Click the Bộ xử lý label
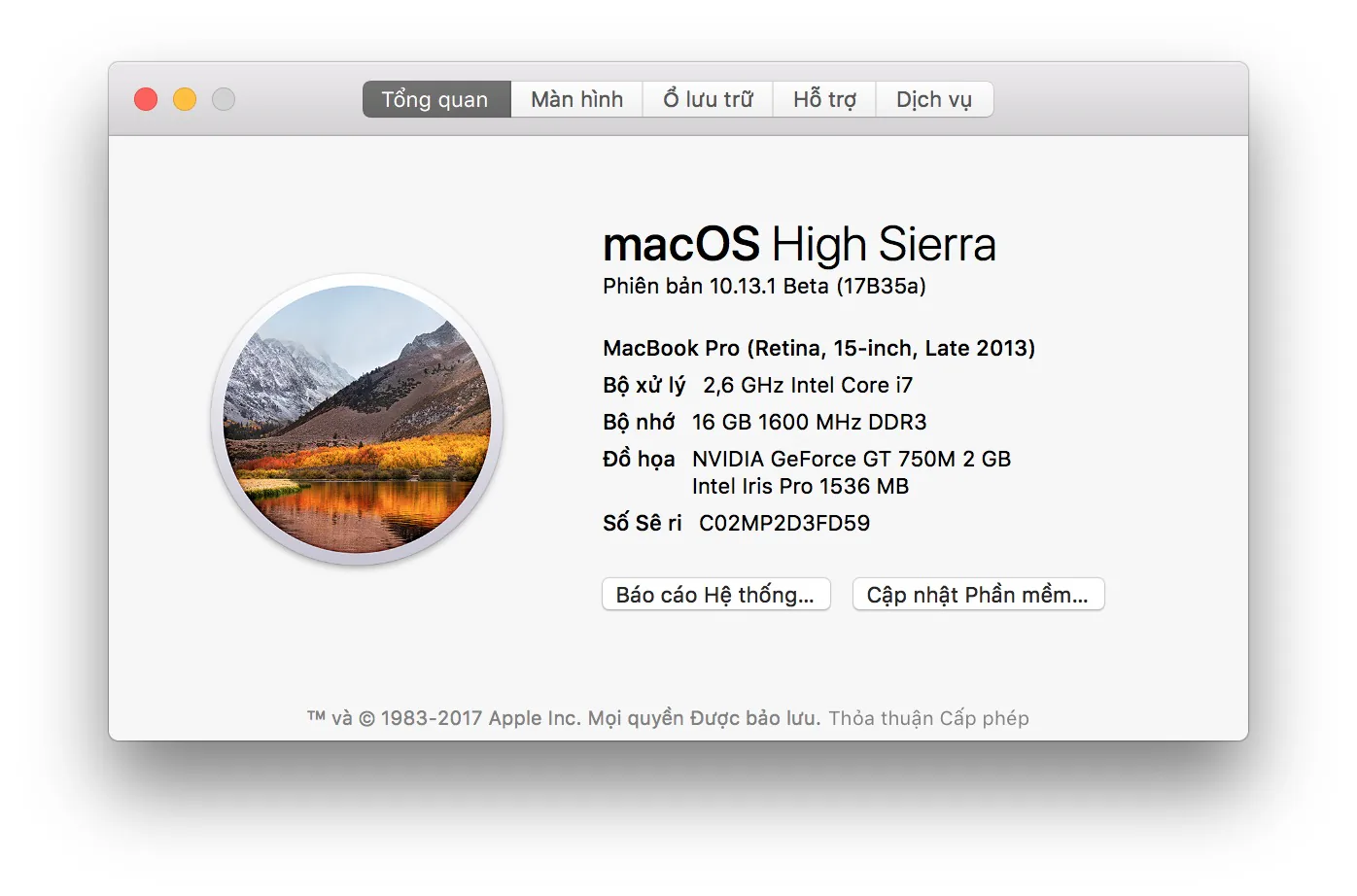 coord(644,385)
